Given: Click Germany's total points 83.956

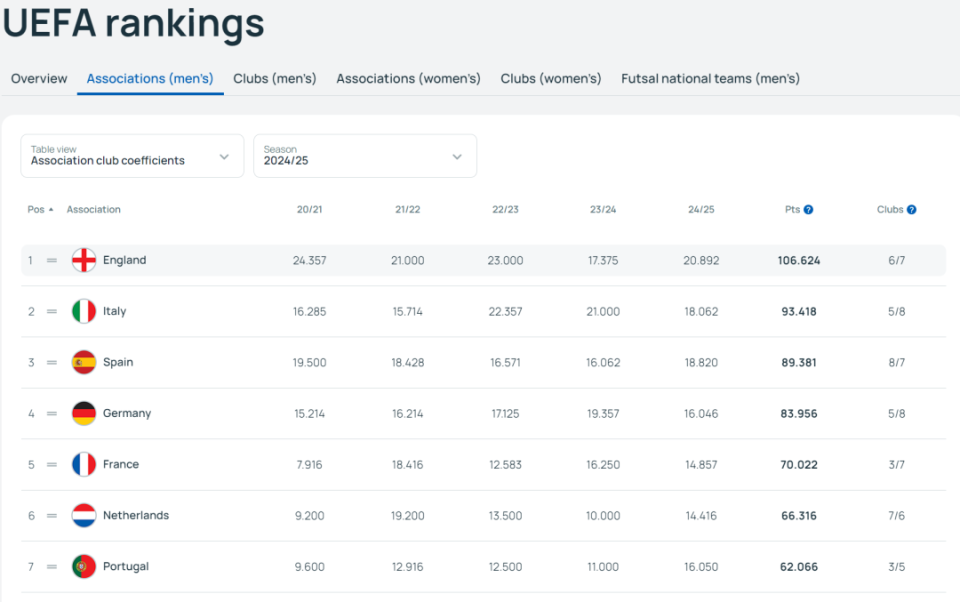Looking at the screenshot, I should (799, 414).
